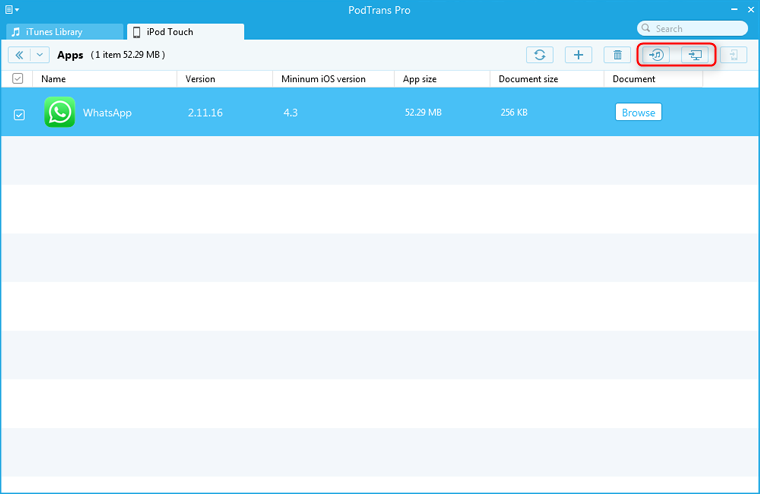
Task: Click the WhatsApp app icon
Action: pyautogui.click(x=60, y=112)
